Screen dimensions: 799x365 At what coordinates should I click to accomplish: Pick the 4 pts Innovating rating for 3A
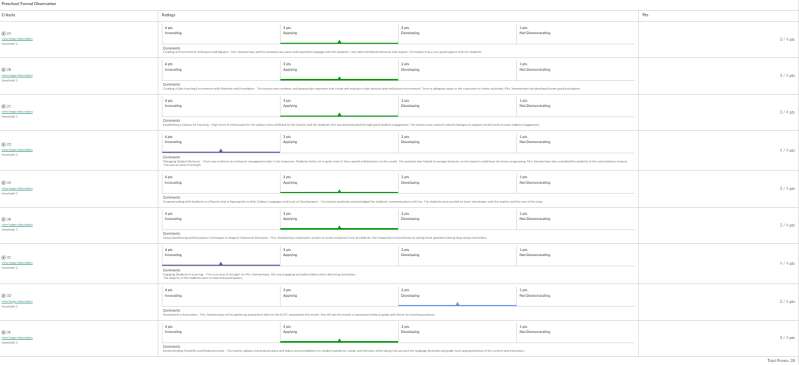221,184
